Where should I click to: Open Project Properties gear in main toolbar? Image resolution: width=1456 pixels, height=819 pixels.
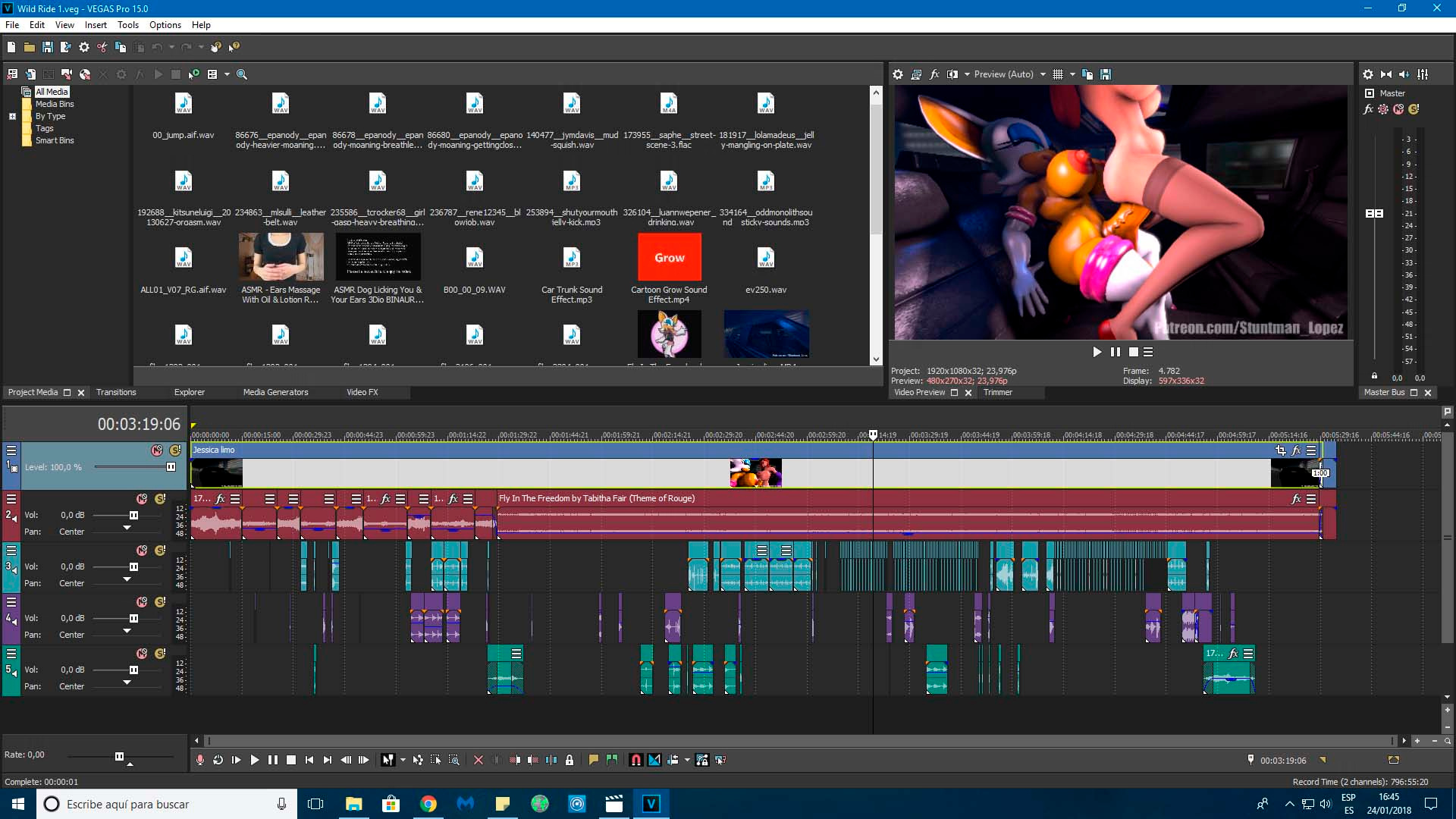[83, 47]
